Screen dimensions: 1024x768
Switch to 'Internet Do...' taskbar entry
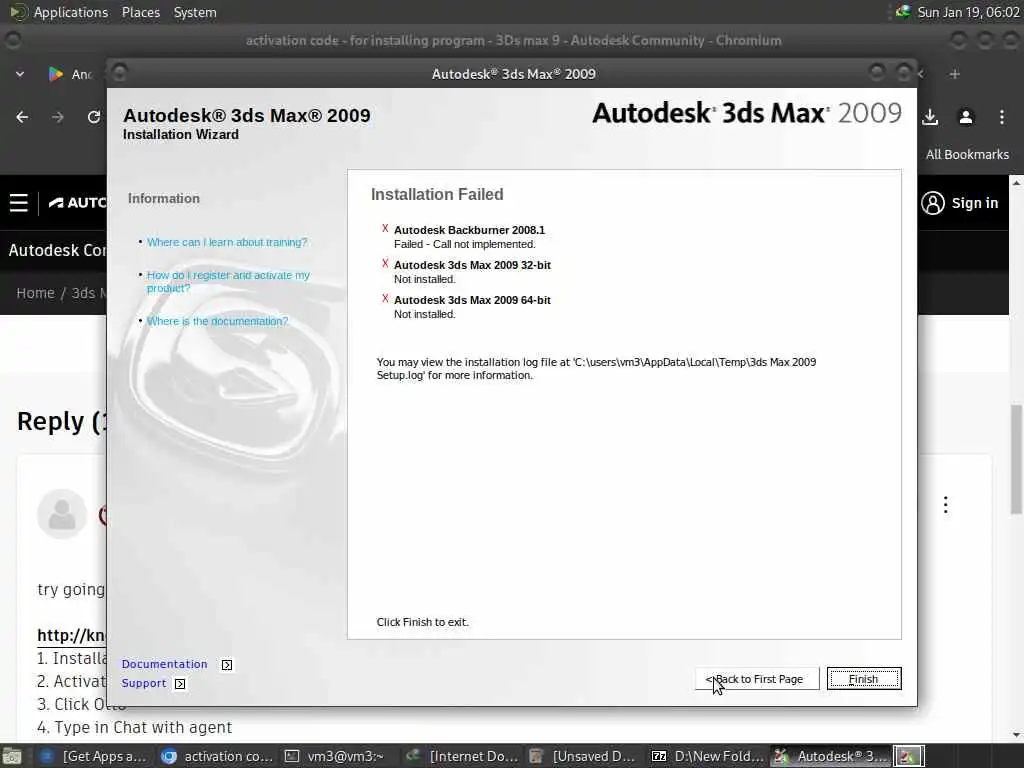pos(462,756)
